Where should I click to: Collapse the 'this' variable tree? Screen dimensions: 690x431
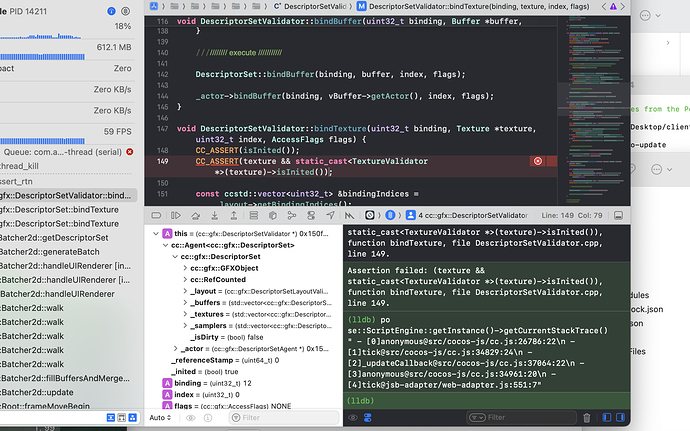[156, 234]
